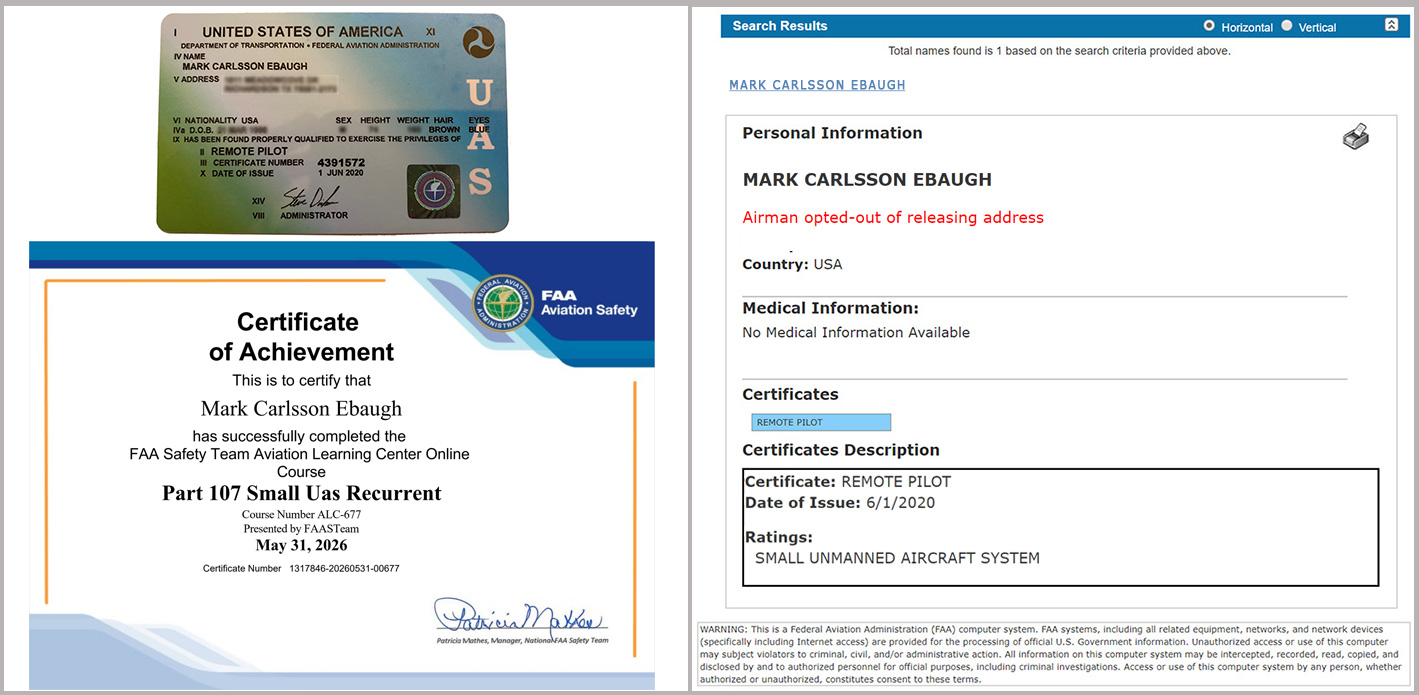Image resolution: width=1419 pixels, height=695 pixels.
Task: Click the 'May 31, 2026' completion date
Action: point(301,545)
